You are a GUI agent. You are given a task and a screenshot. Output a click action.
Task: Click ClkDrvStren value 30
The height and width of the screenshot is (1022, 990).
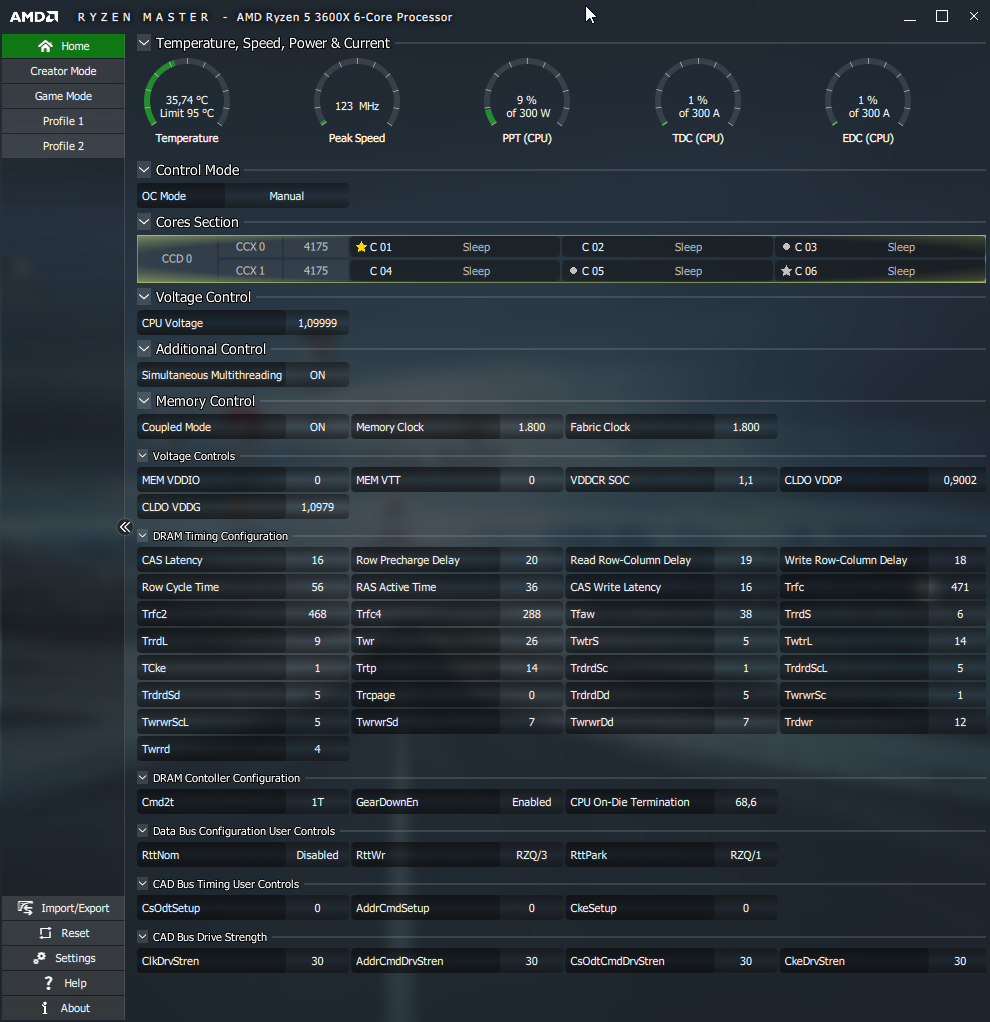(317, 961)
